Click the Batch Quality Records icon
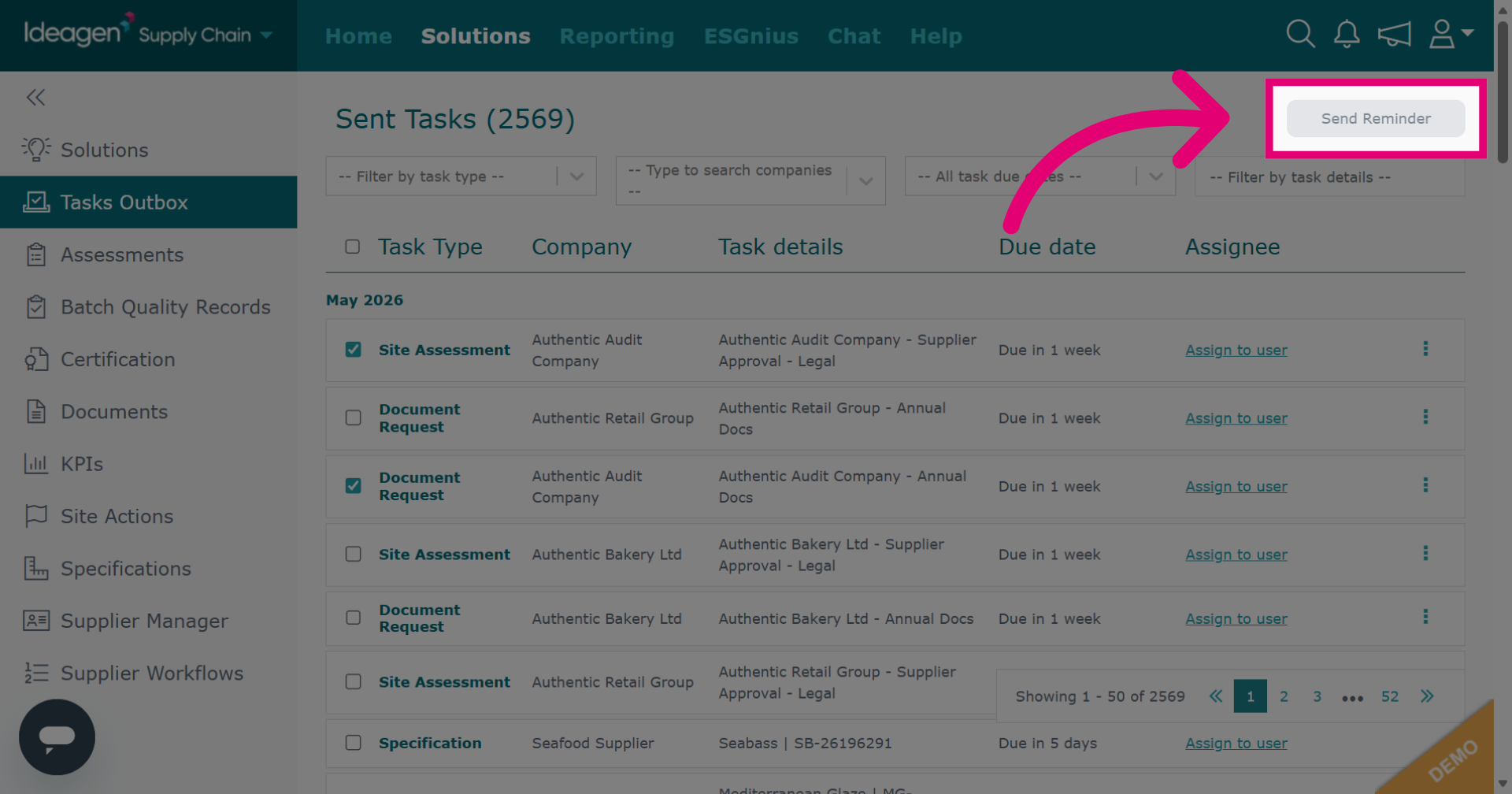Screen dimensions: 1512x794 click(35, 306)
